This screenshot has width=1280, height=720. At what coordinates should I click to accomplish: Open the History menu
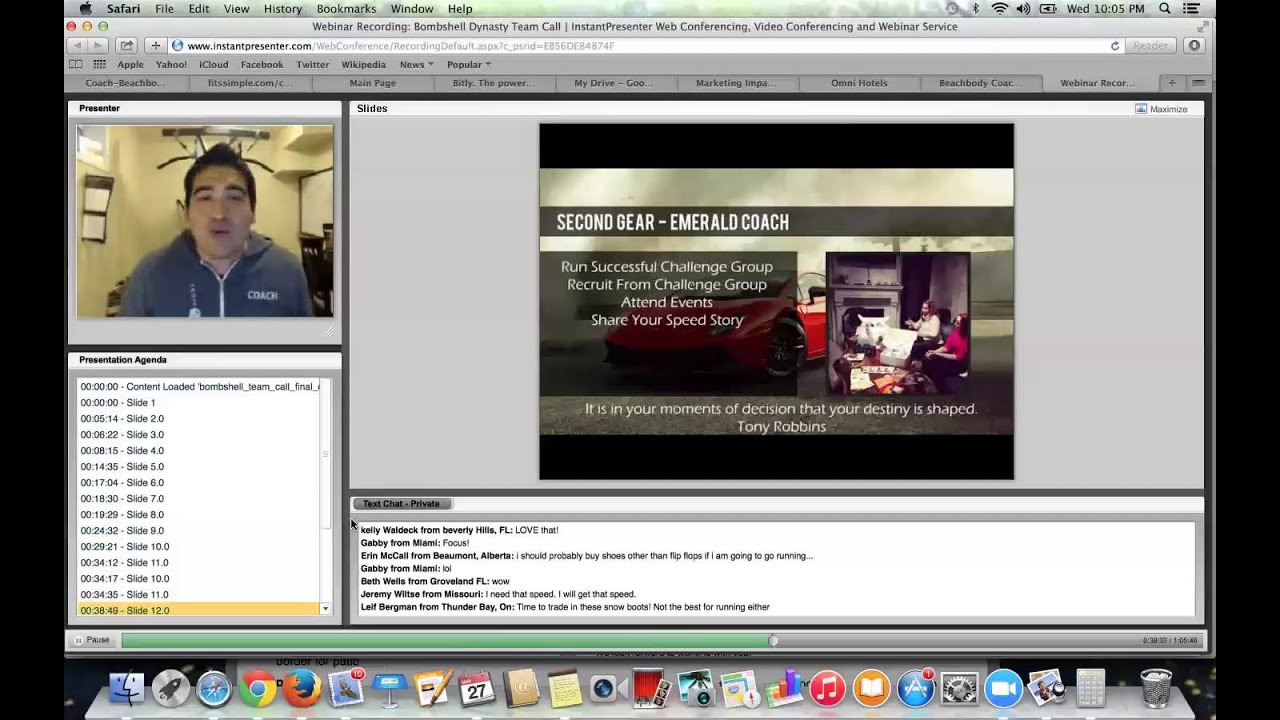[x=283, y=9]
